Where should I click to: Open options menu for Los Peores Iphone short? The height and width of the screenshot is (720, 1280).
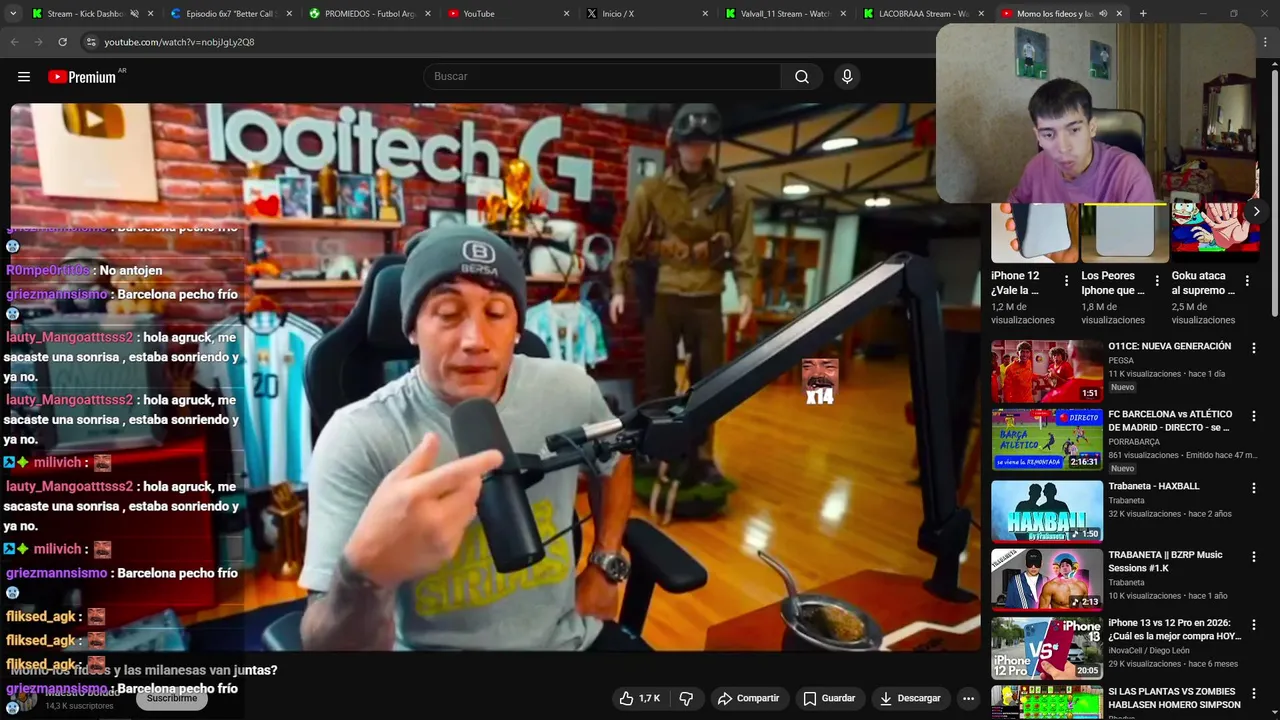point(1157,281)
